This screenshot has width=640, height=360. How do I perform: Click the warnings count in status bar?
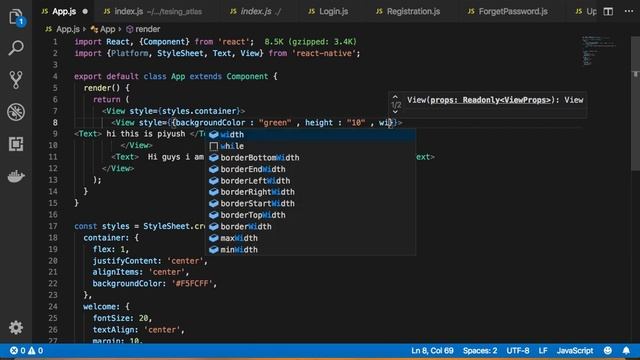pyautogui.click(x=36, y=350)
